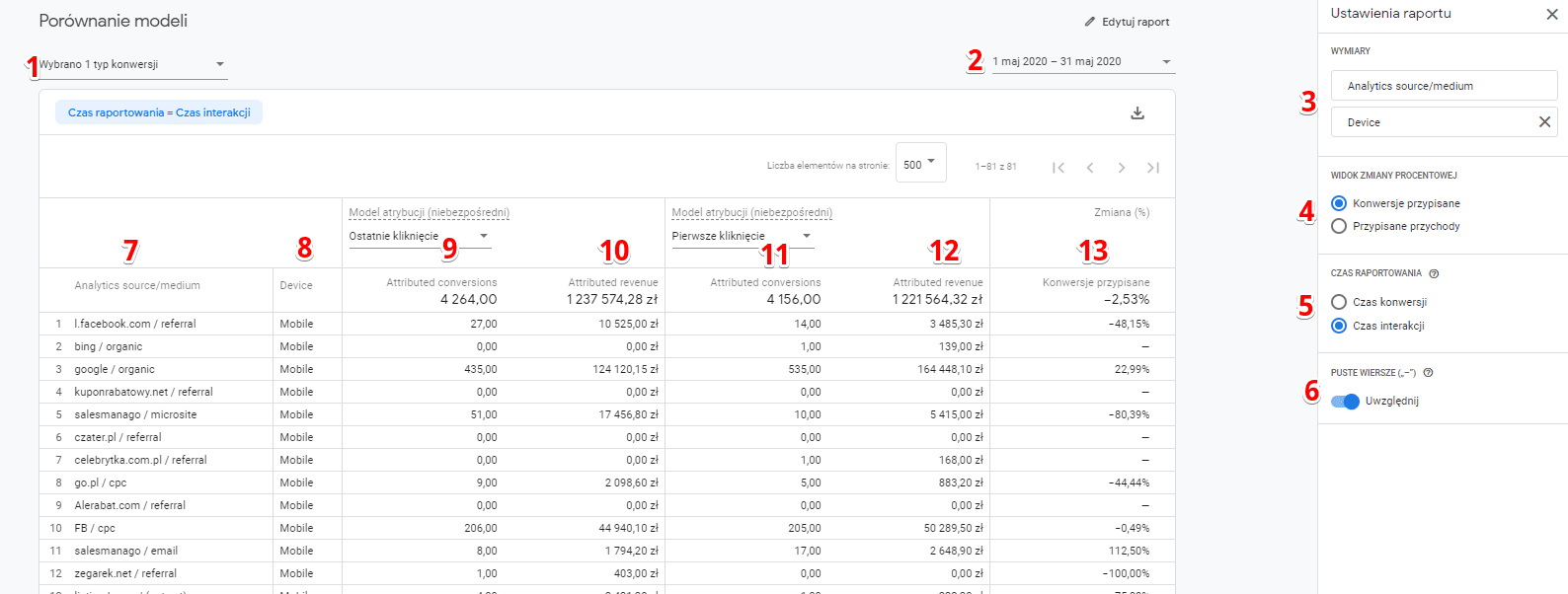The width and height of the screenshot is (1568, 594).
Task: Sort by Attributed revenue under Pierwsze kliknięcie
Action: point(938,282)
